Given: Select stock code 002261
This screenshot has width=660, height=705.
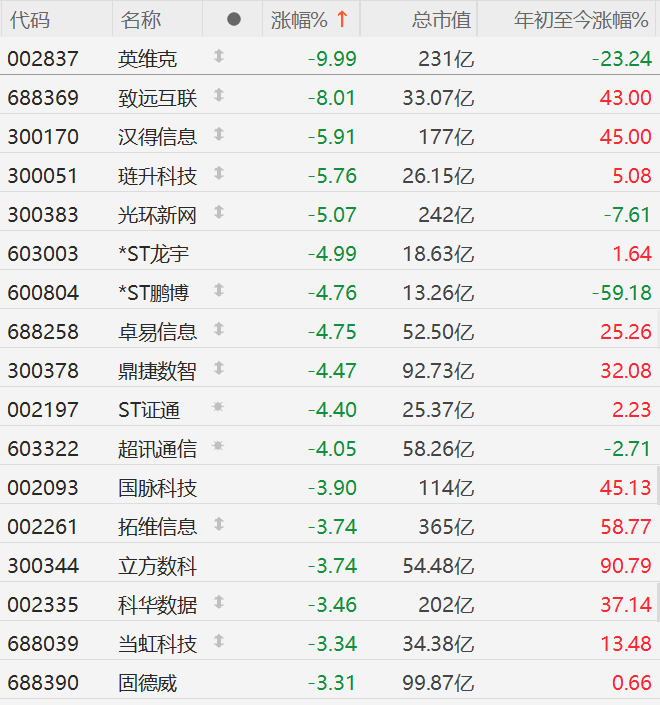Looking at the screenshot, I should 43,527.
